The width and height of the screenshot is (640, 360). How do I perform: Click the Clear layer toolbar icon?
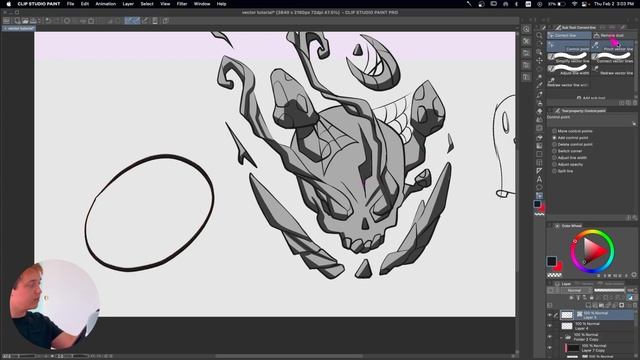point(67,20)
